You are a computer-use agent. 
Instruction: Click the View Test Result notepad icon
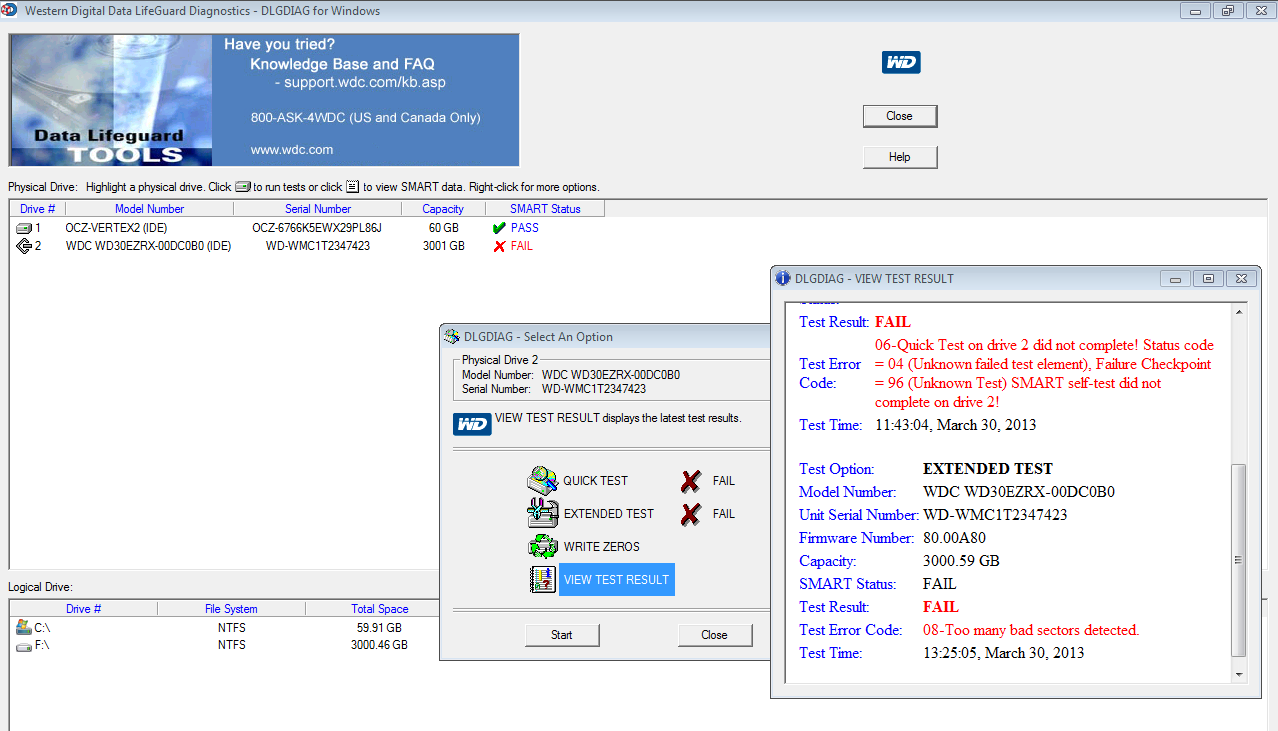click(x=542, y=580)
